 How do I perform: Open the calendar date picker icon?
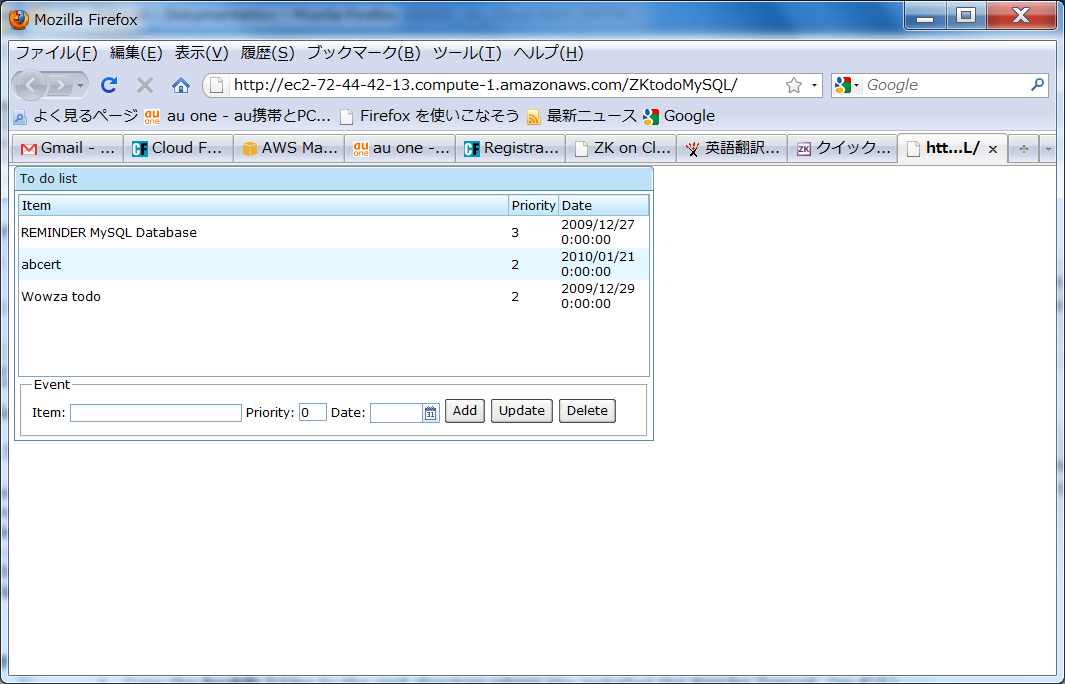point(431,413)
